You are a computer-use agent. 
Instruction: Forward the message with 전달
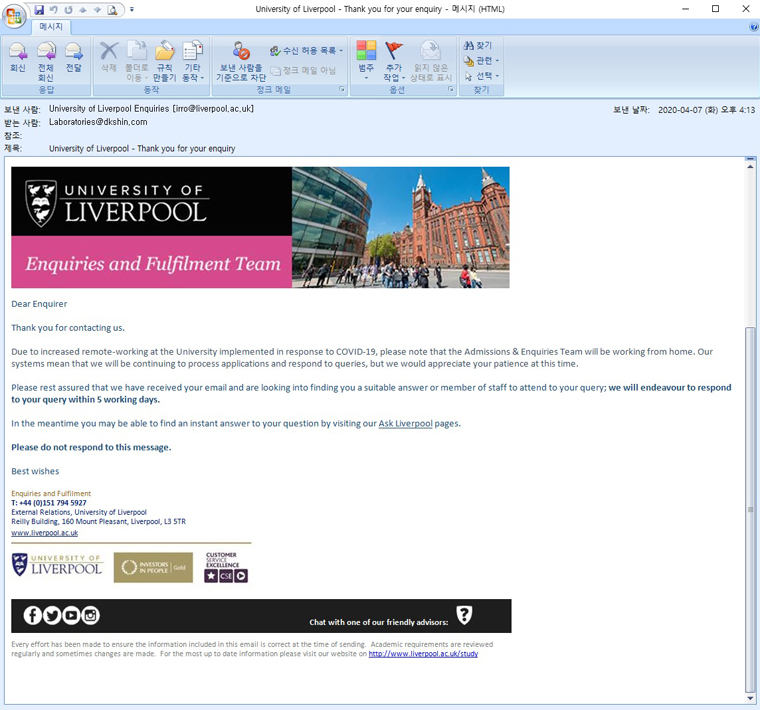pos(74,58)
